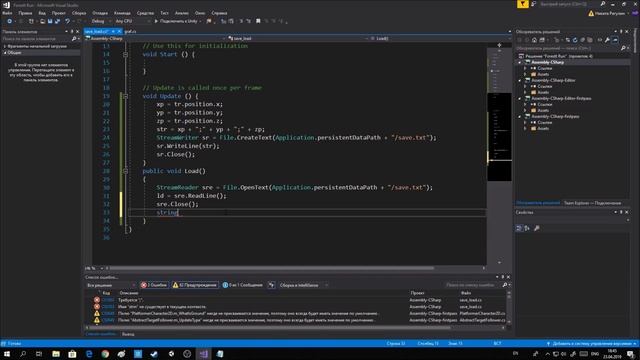Viewport: 640px width, 360px height.
Task: Click the Code column header in error list
Action: coord(106,293)
